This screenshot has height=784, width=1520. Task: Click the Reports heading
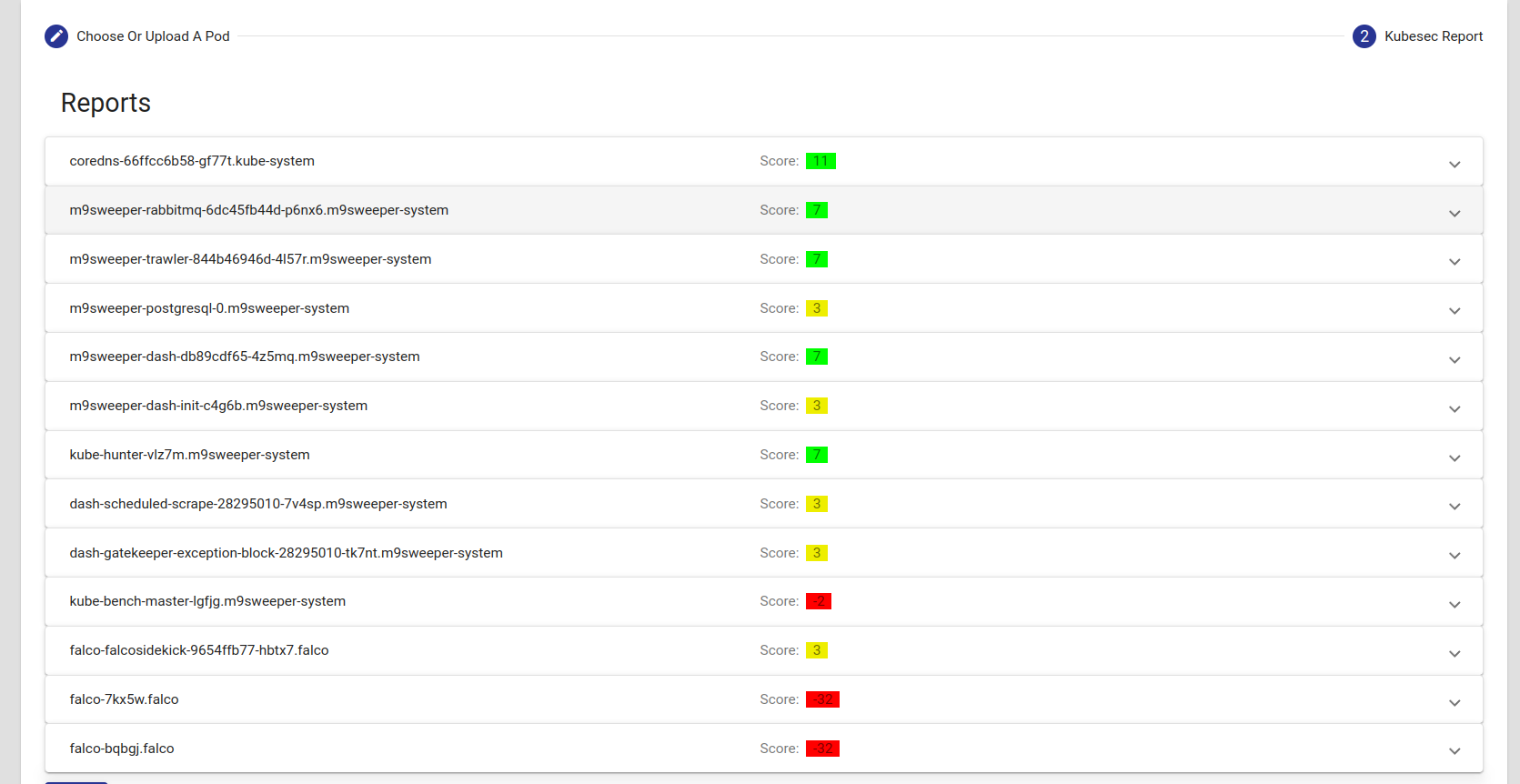(106, 103)
